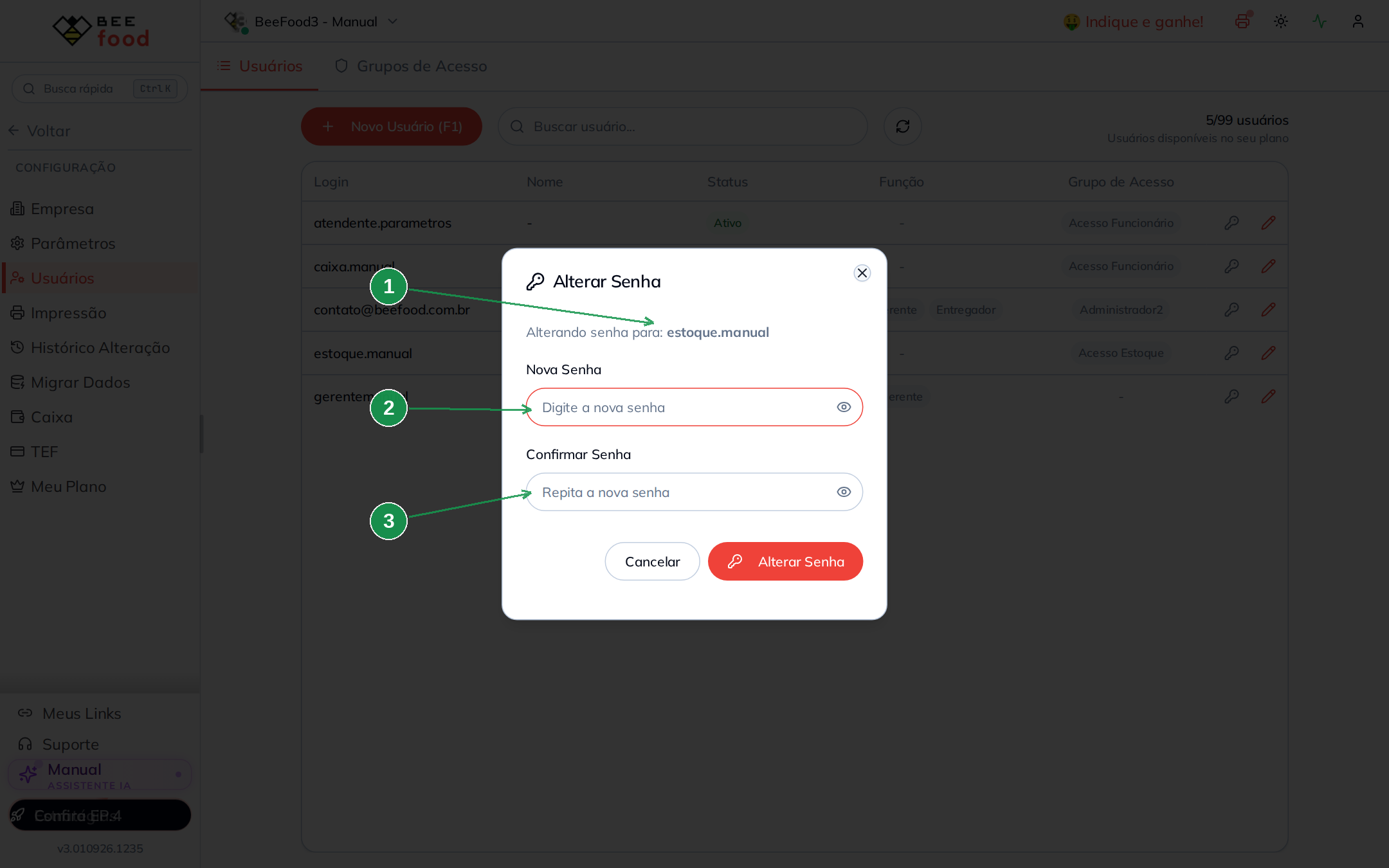
Task: Toggle light/dark theme sun icon
Action: (1281, 21)
